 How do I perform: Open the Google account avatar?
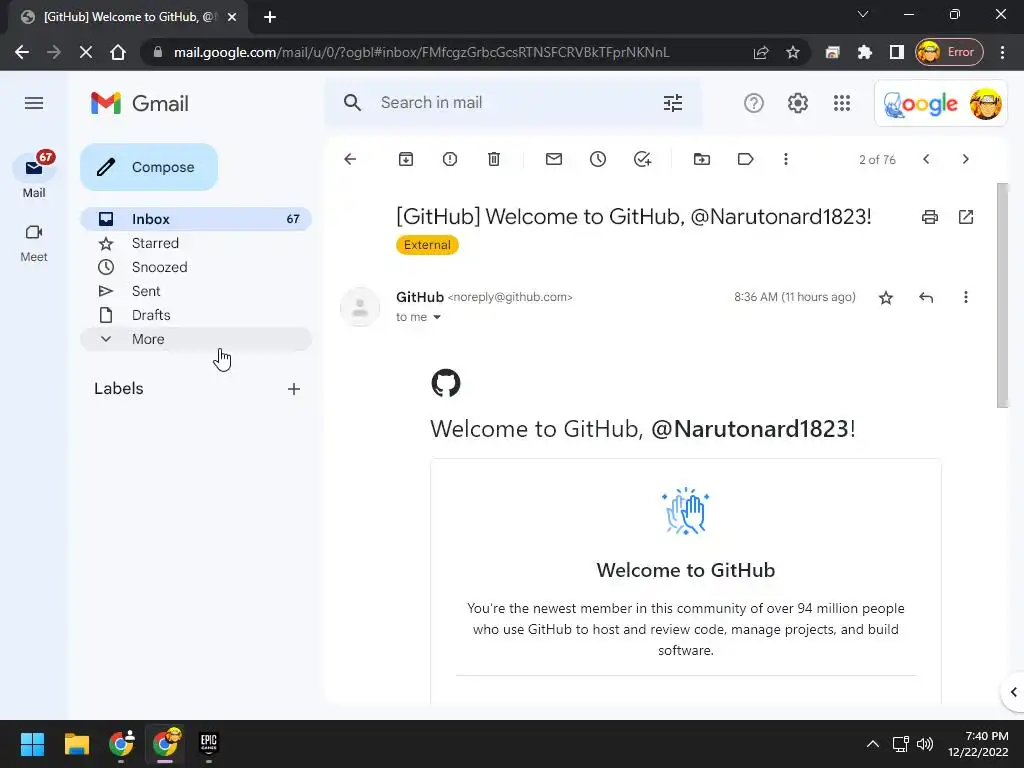[985, 103]
